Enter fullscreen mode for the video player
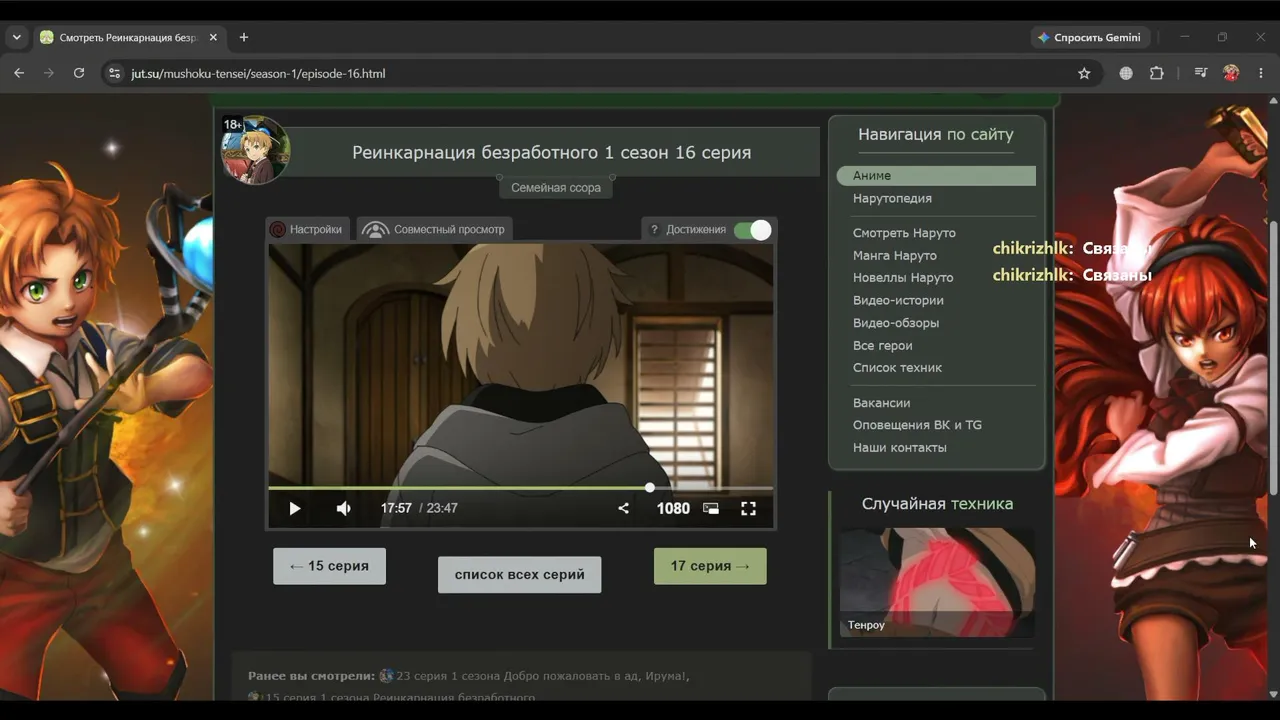 pyautogui.click(x=748, y=508)
